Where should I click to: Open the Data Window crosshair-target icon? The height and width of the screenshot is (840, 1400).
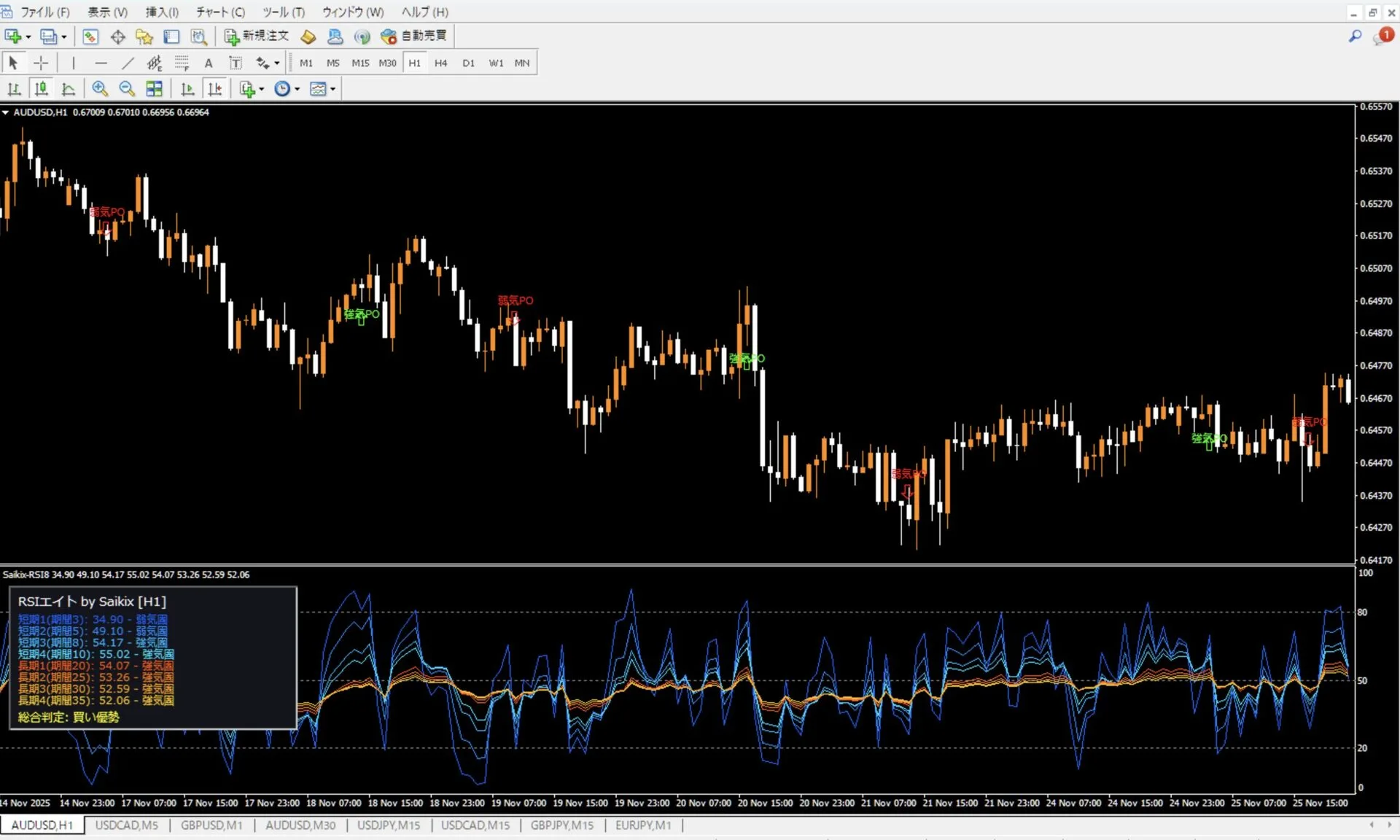click(x=117, y=36)
